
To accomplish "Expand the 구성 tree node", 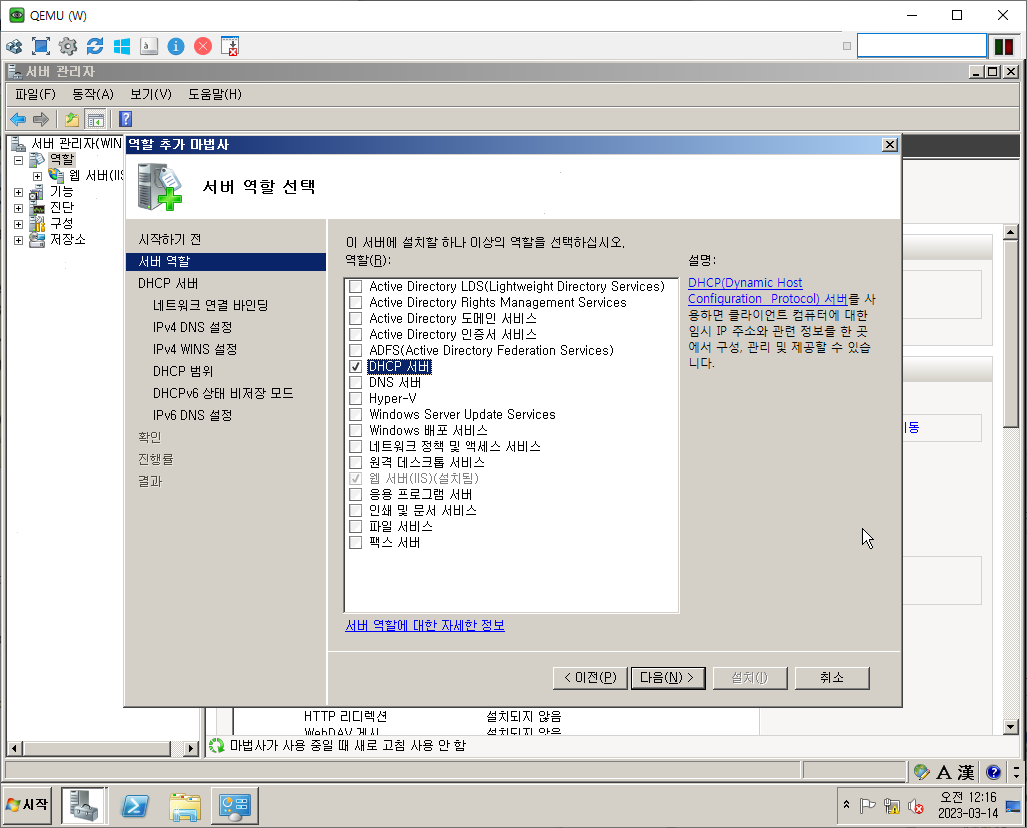I will tap(18, 224).
